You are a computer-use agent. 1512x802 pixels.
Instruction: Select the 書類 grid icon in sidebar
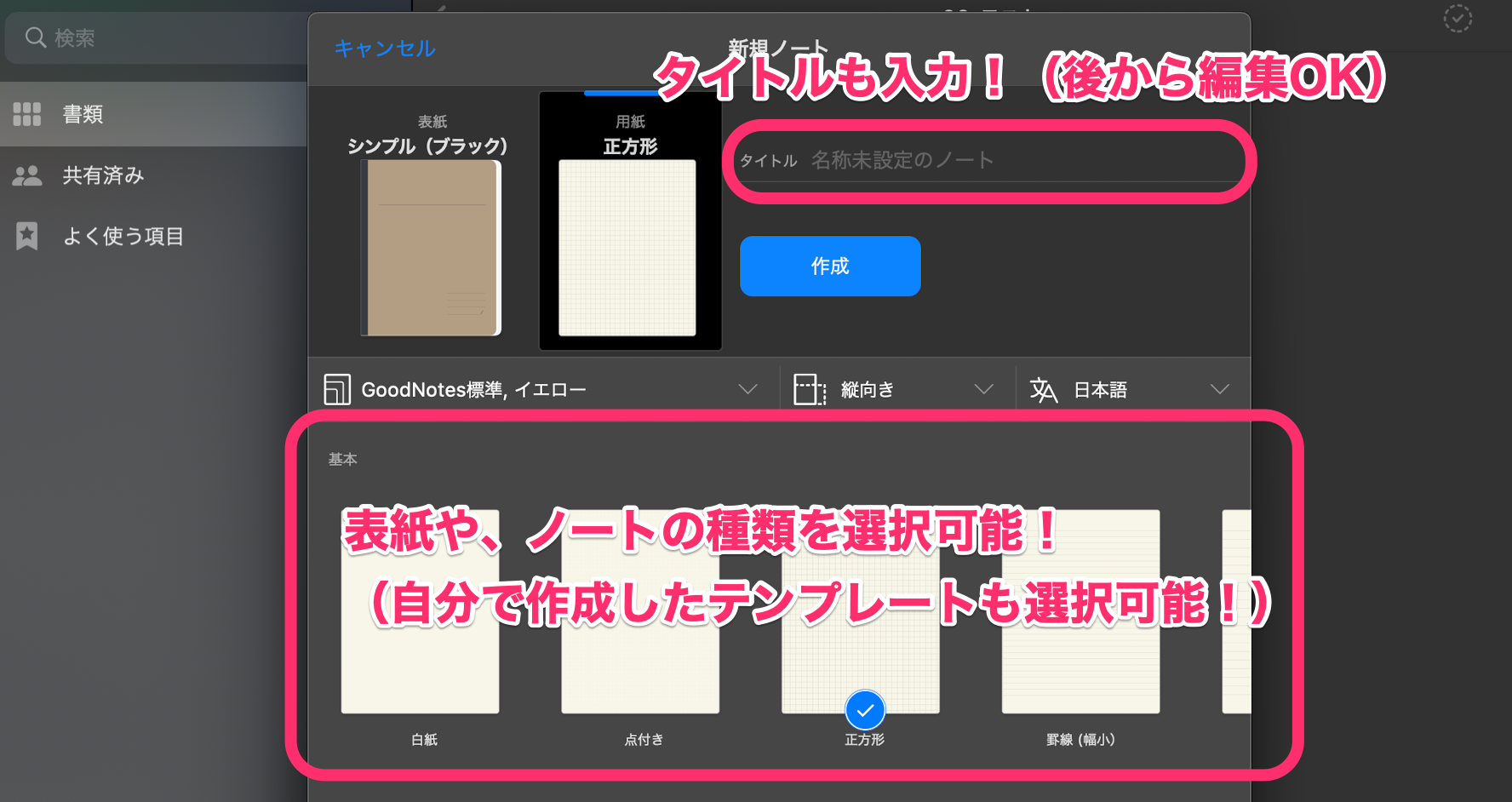coord(26,114)
